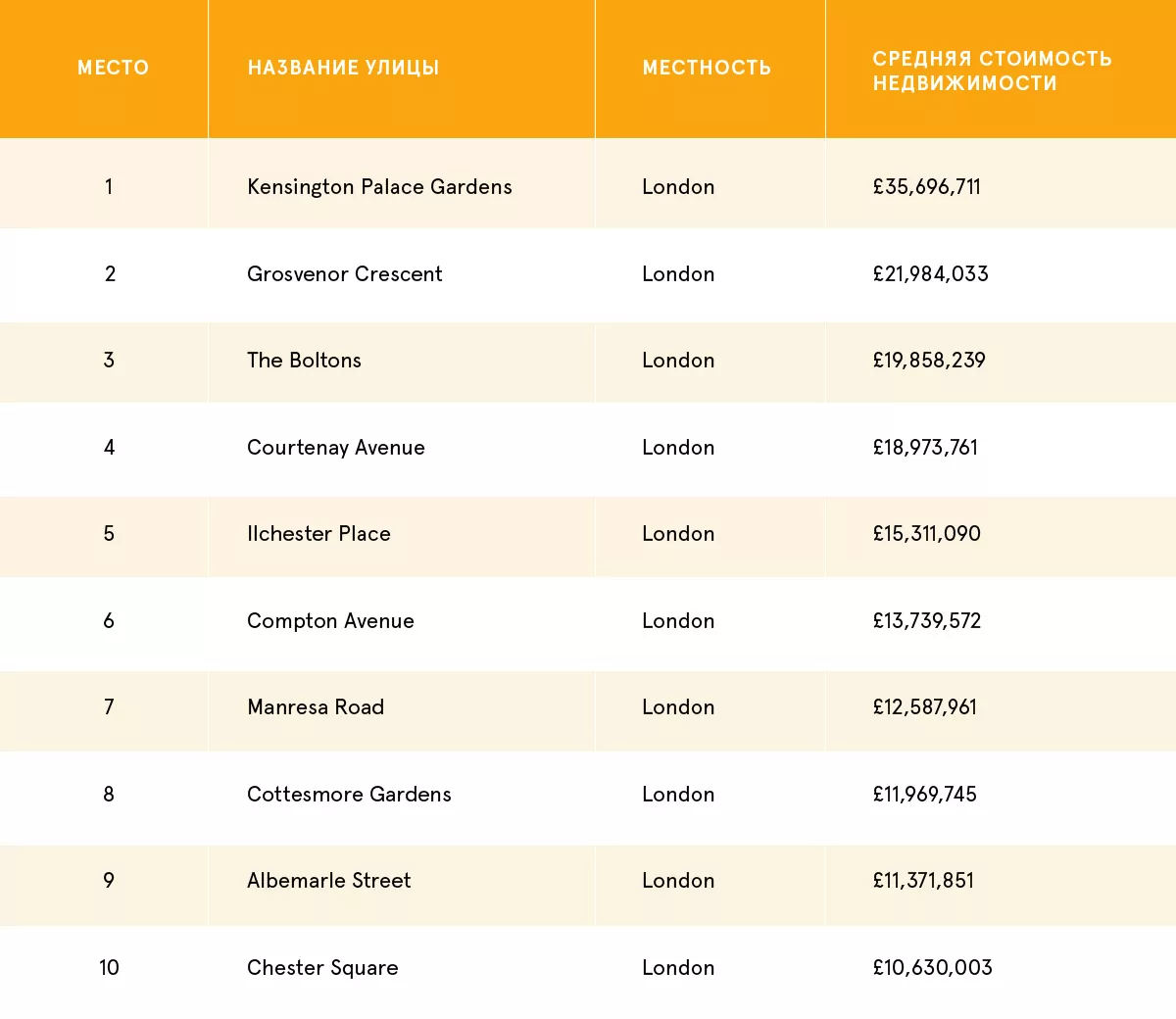The height and width of the screenshot is (1019, 1176).
Task: Click the МЕСТНОСТЬ column header
Action: coord(707,68)
